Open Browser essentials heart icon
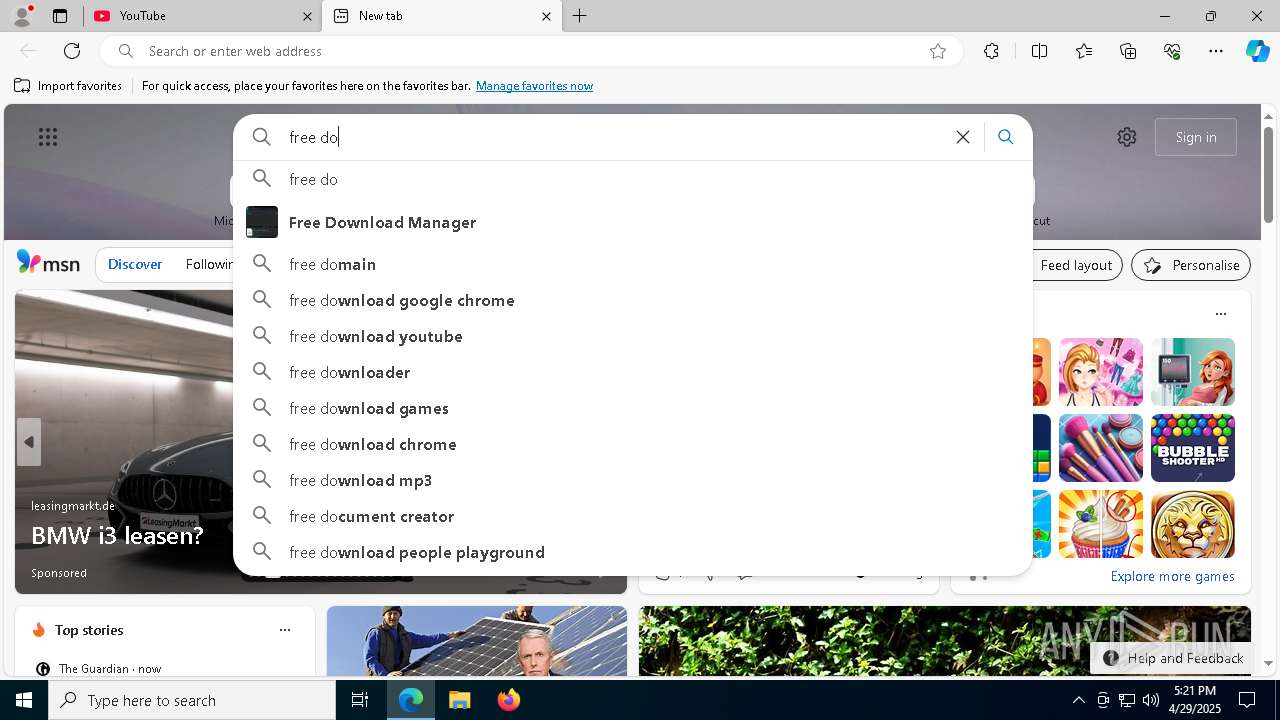The image size is (1280, 720). tap(1172, 51)
